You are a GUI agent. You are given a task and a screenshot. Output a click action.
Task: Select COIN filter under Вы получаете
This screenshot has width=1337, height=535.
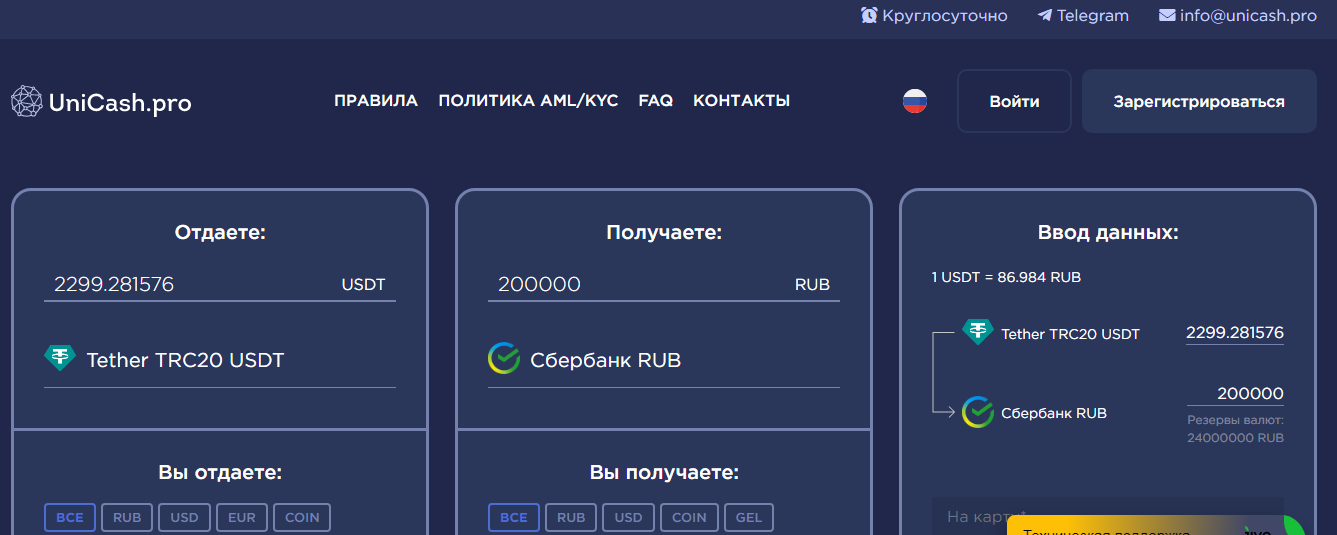[689, 517]
